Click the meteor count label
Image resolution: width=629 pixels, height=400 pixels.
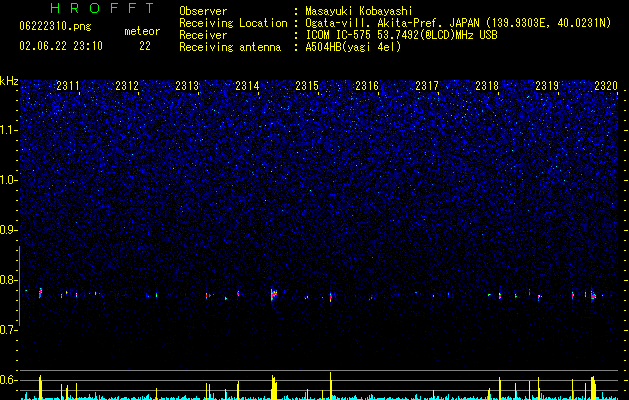pos(142,31)
